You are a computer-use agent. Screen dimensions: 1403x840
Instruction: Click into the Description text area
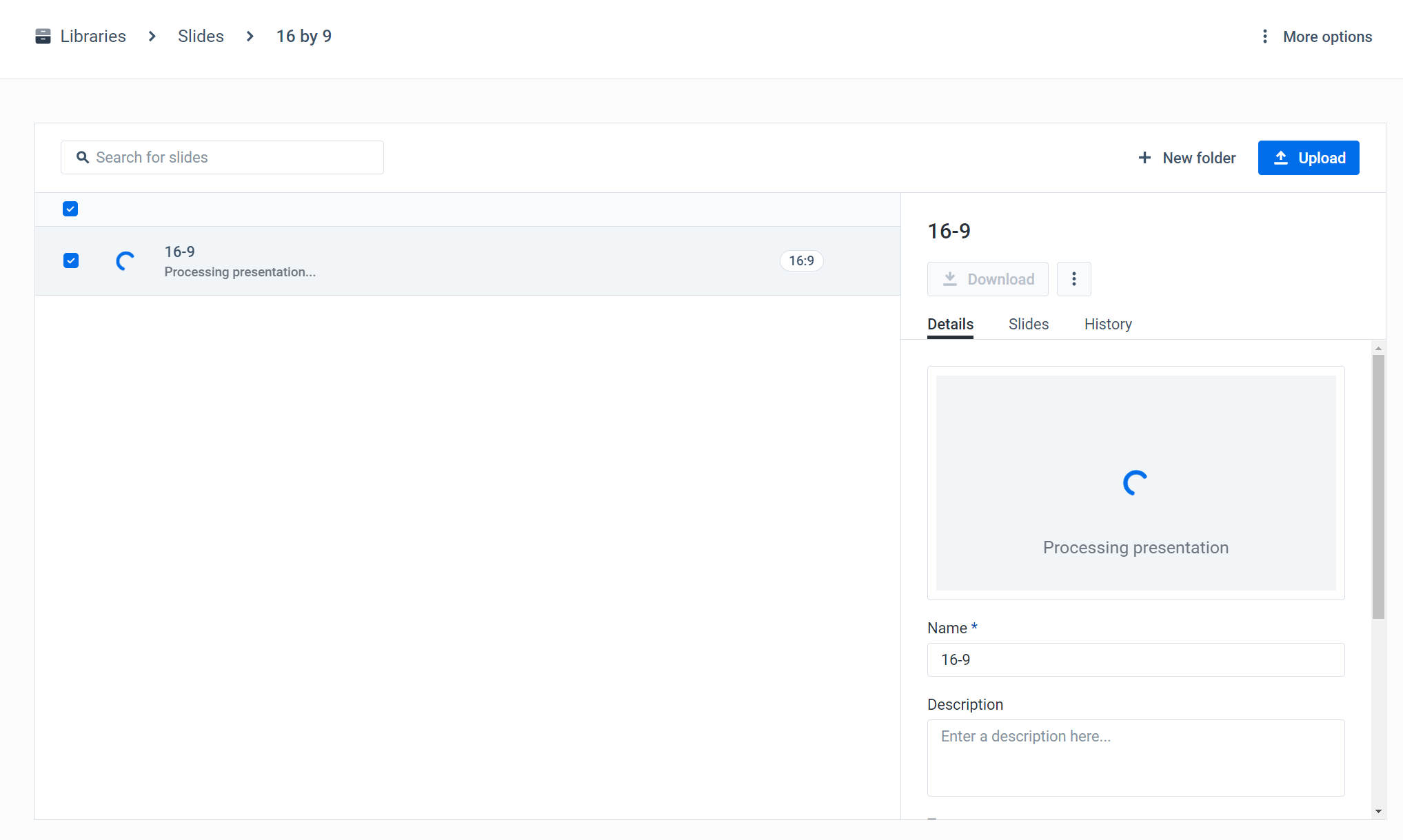point(1135,758)
